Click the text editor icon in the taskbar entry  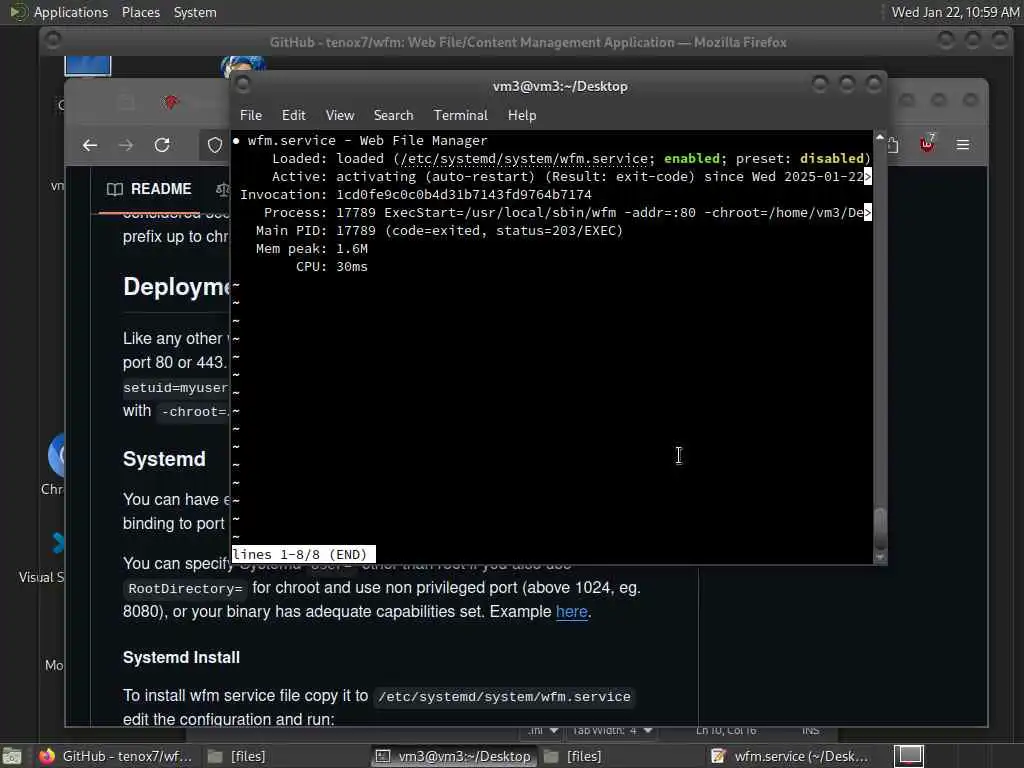718,756
